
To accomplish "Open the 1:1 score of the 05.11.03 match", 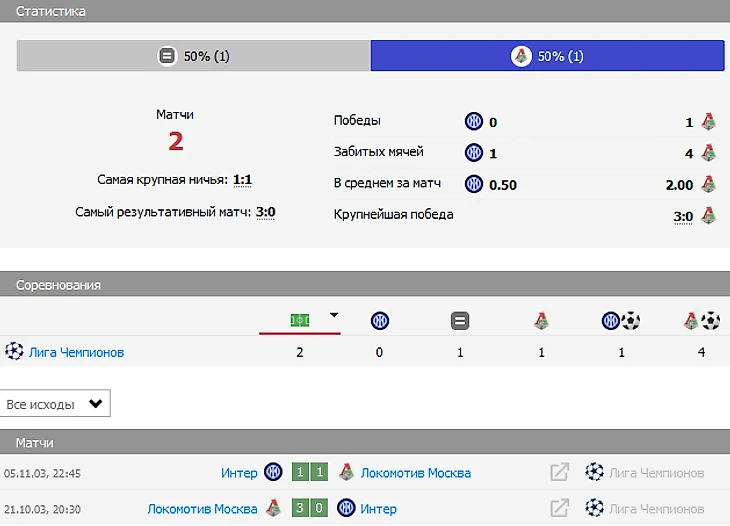I will pyautogui.click(x=310, y=473).
